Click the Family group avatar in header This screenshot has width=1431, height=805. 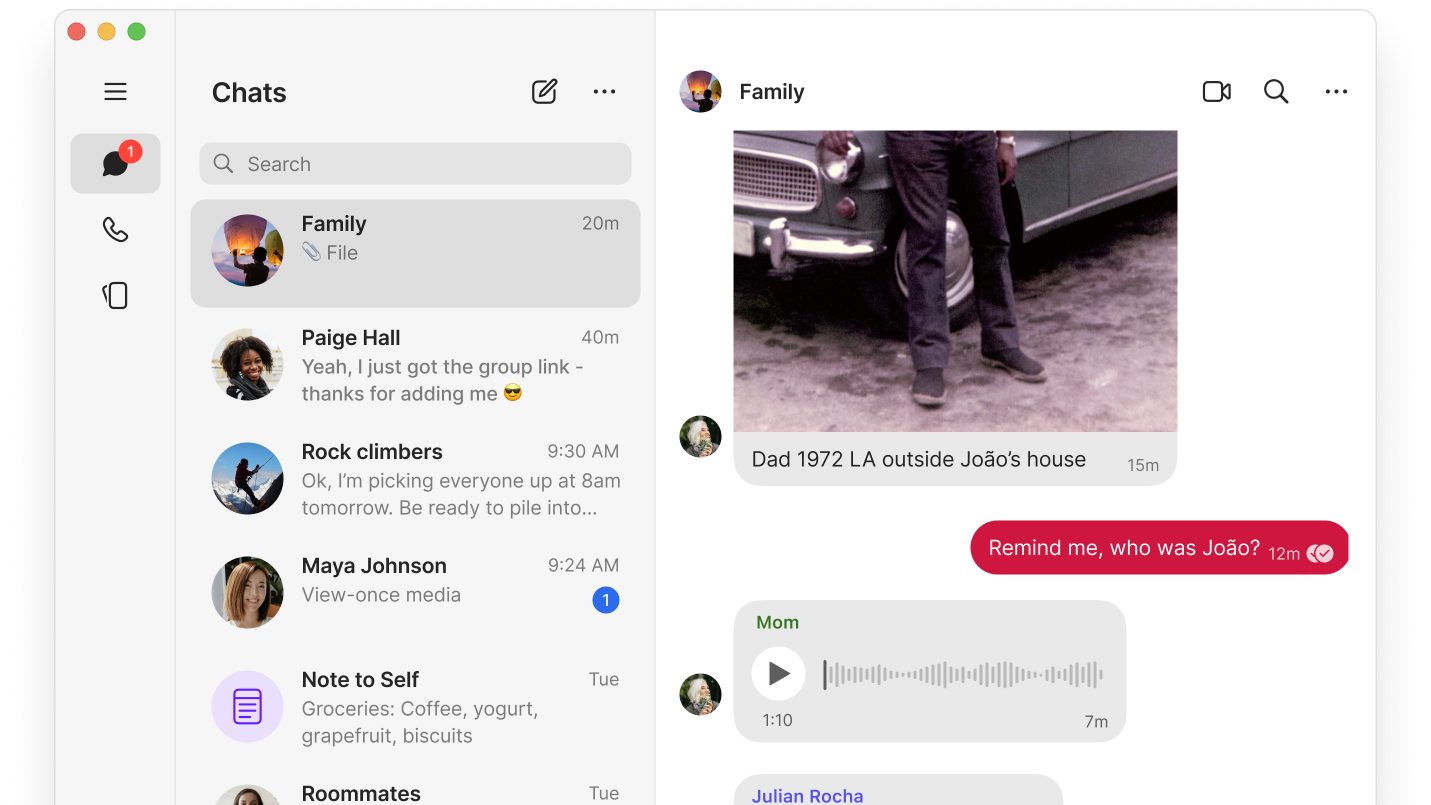[x=700, y=92]
